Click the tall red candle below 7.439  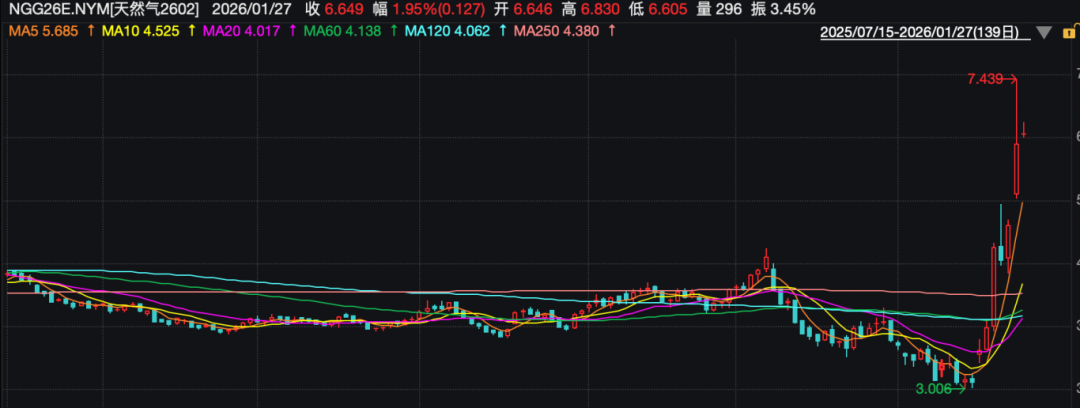(x=1016, y=168)
